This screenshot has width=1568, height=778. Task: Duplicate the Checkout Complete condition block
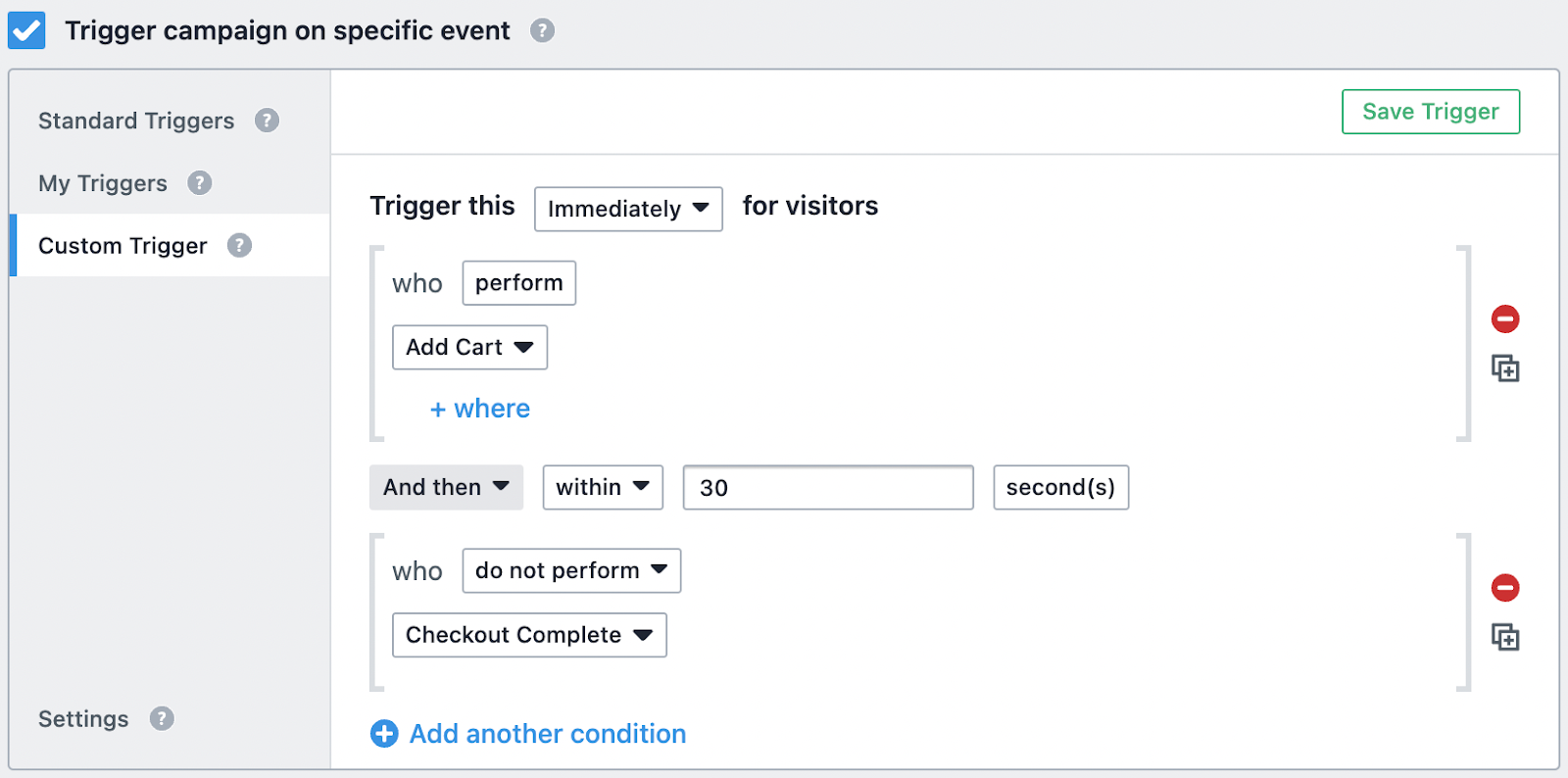click(x=1505, y=637)
